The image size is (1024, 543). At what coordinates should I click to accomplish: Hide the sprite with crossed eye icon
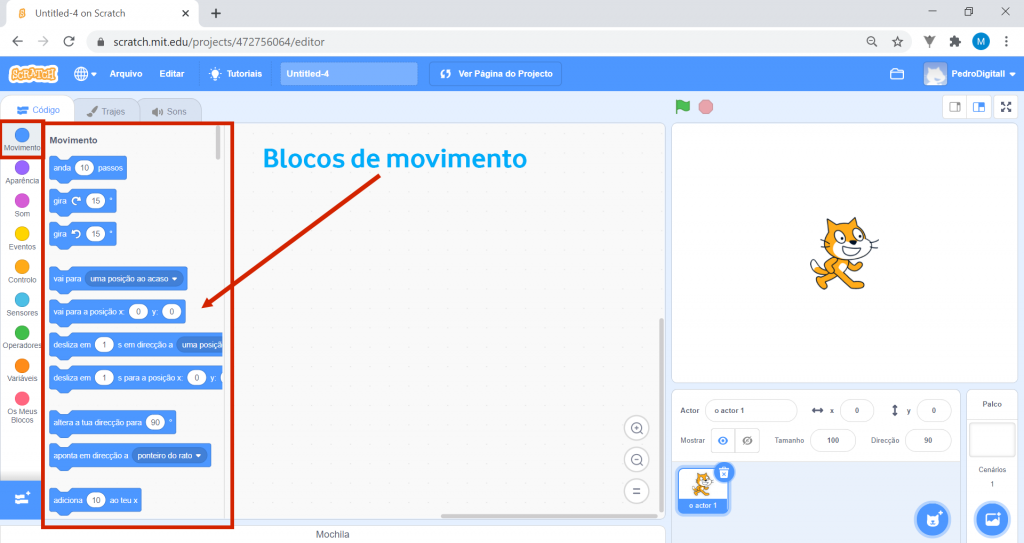[748, 440]
